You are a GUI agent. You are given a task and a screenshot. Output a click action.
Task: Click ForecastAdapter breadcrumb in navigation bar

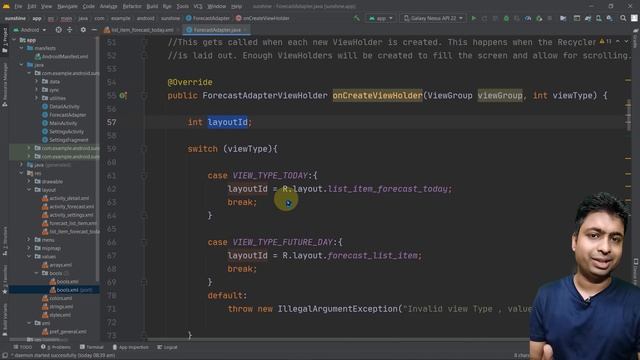pos(208,18)
